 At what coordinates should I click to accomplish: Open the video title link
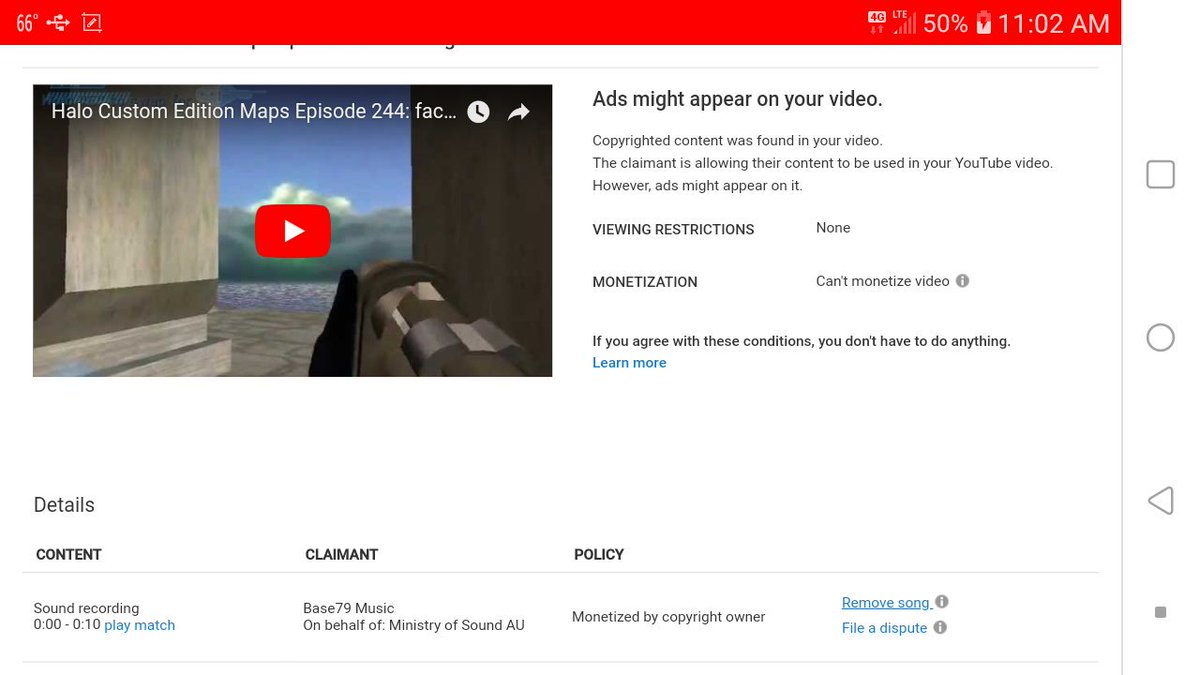254,112
